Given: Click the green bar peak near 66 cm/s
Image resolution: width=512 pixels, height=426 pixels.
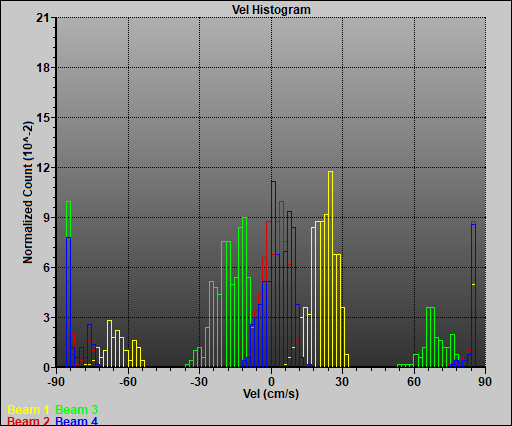Looking at the screenshot, I should [430, 337].
